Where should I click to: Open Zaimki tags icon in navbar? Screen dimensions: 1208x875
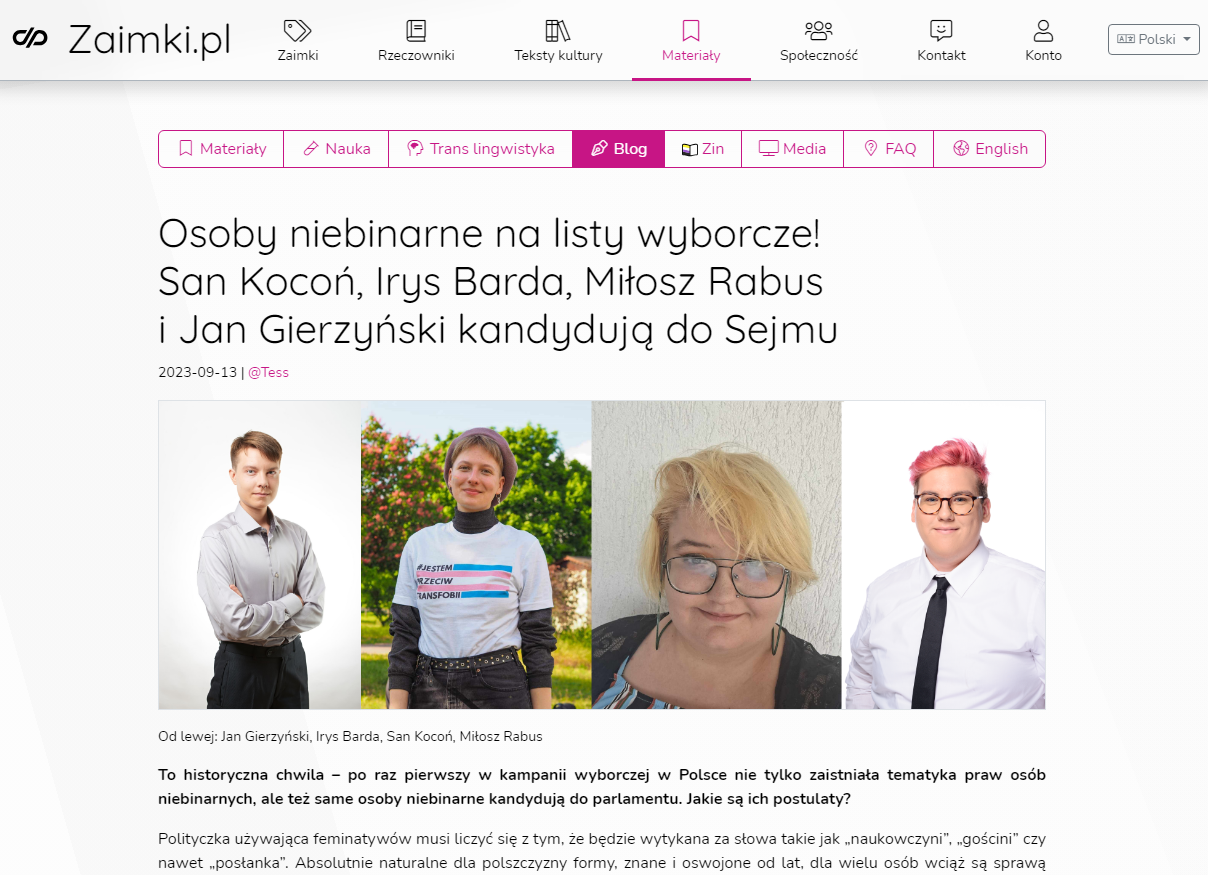298,31
